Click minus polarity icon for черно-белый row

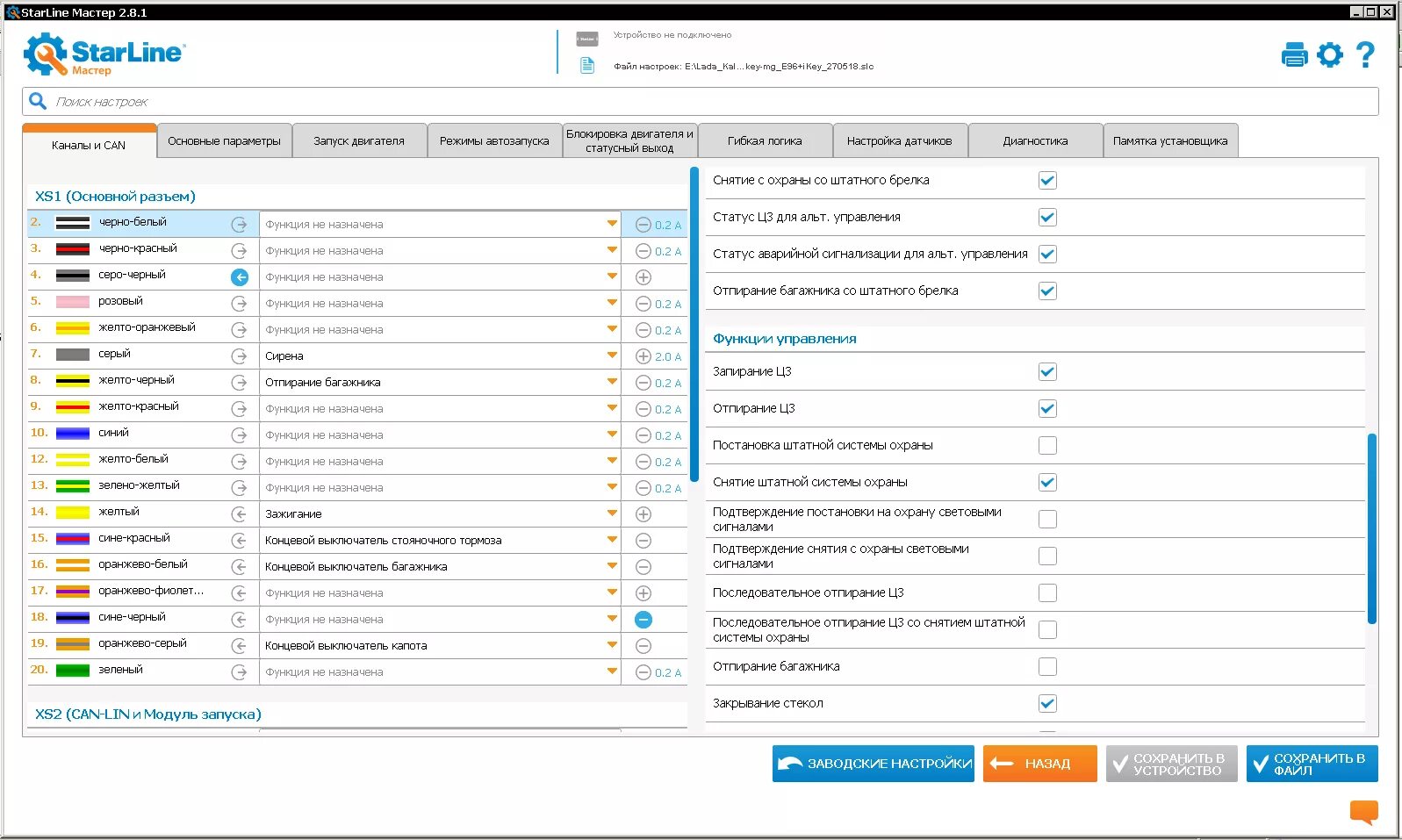(643, 225)
